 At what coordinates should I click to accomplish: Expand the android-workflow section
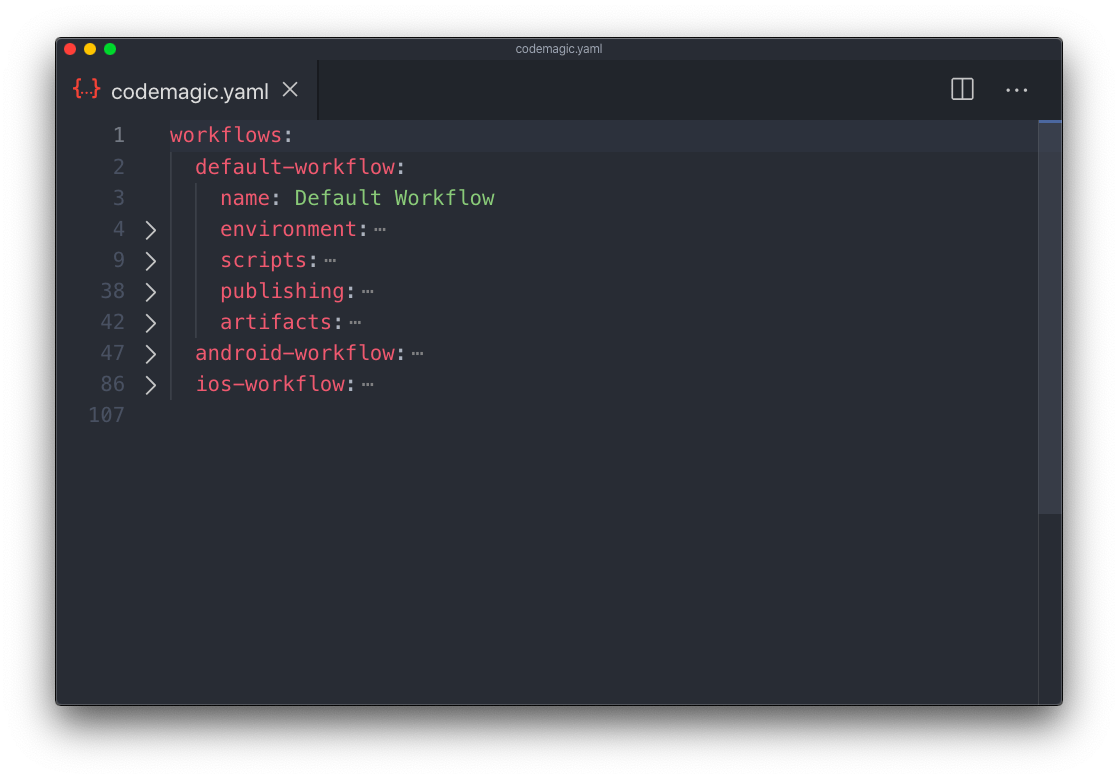pyautogui.click(x=150, y=353)
